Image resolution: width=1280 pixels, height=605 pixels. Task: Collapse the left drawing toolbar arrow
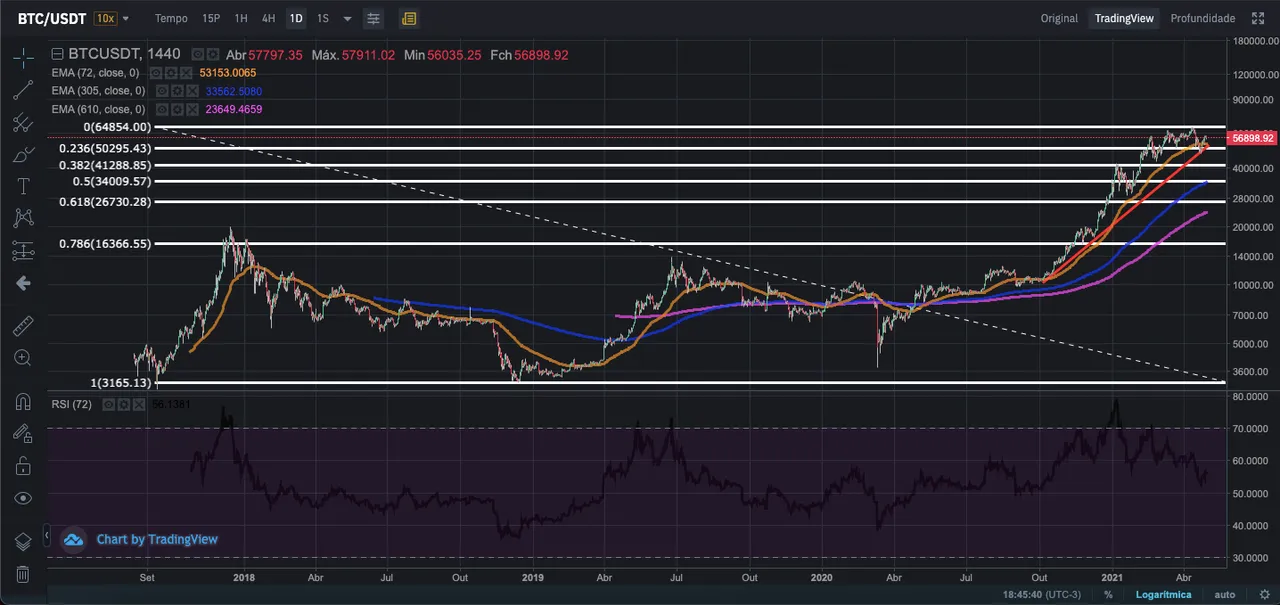tap(47, 537)
